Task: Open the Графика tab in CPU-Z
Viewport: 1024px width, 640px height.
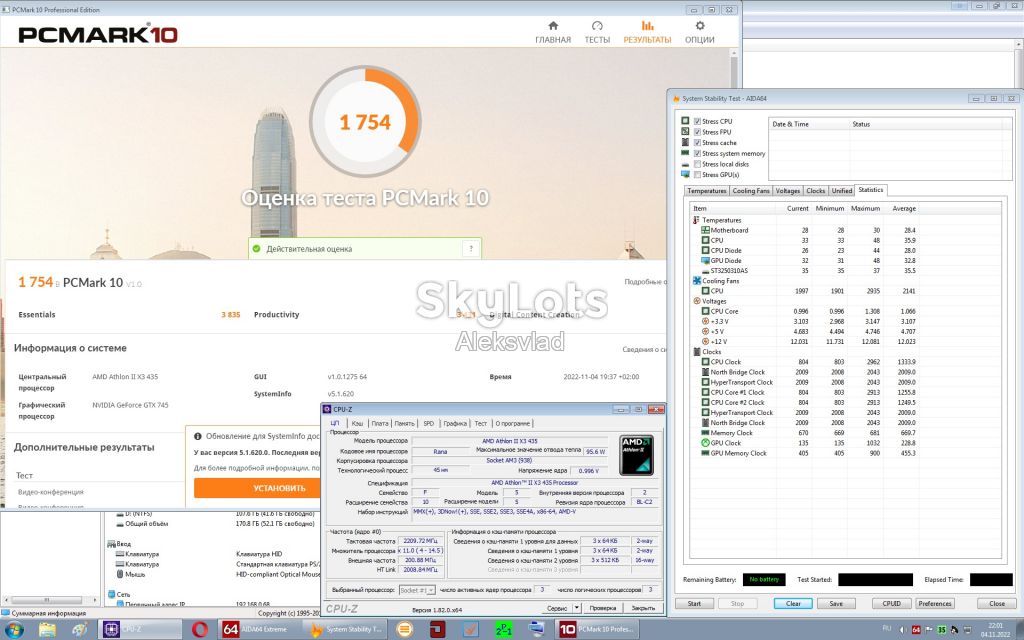Action: (455, 423)
